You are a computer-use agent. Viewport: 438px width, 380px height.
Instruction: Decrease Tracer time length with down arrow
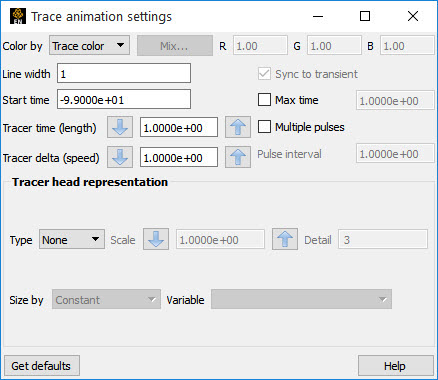point(120,127)
